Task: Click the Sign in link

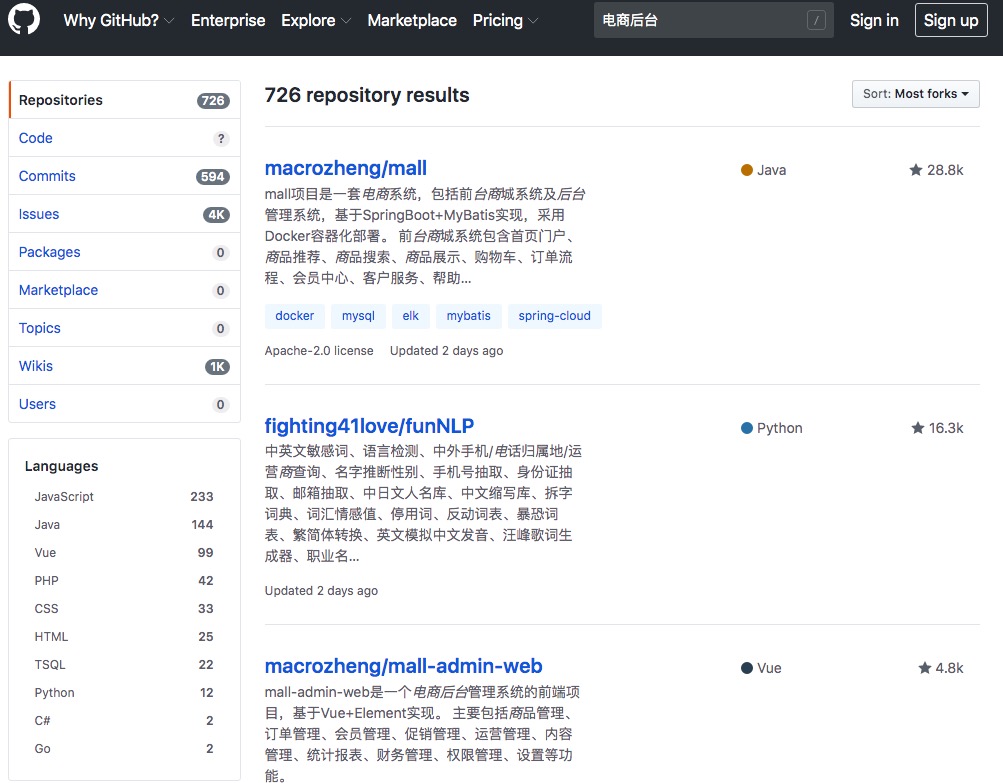Action: (874, 20)
